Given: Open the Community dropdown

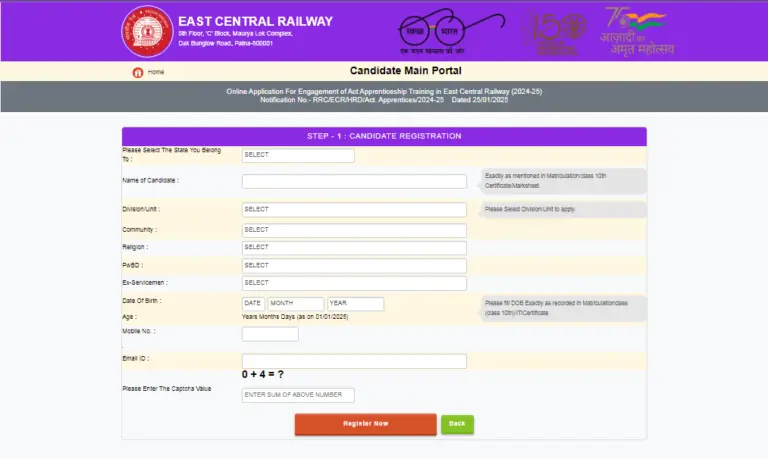Looking at the screenshot, I should [354, 229].
